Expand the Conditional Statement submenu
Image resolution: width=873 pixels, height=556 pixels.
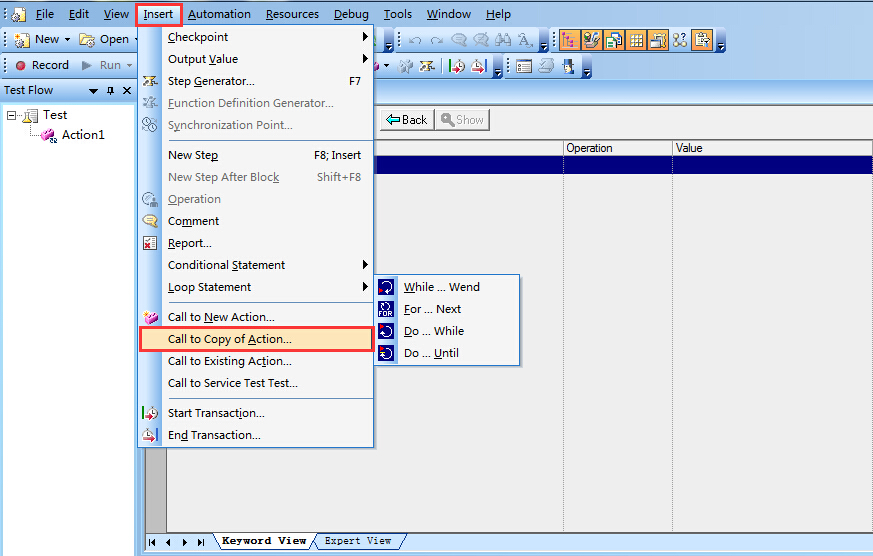tap(256, 265)
